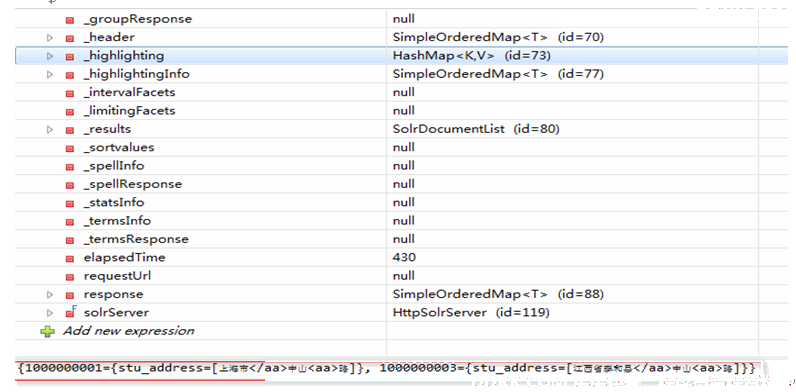Select the requestUrl variable name
Image resolution: width=796 pixels, height=392 pixels.
pyautogui.click(x=117, y=276)
